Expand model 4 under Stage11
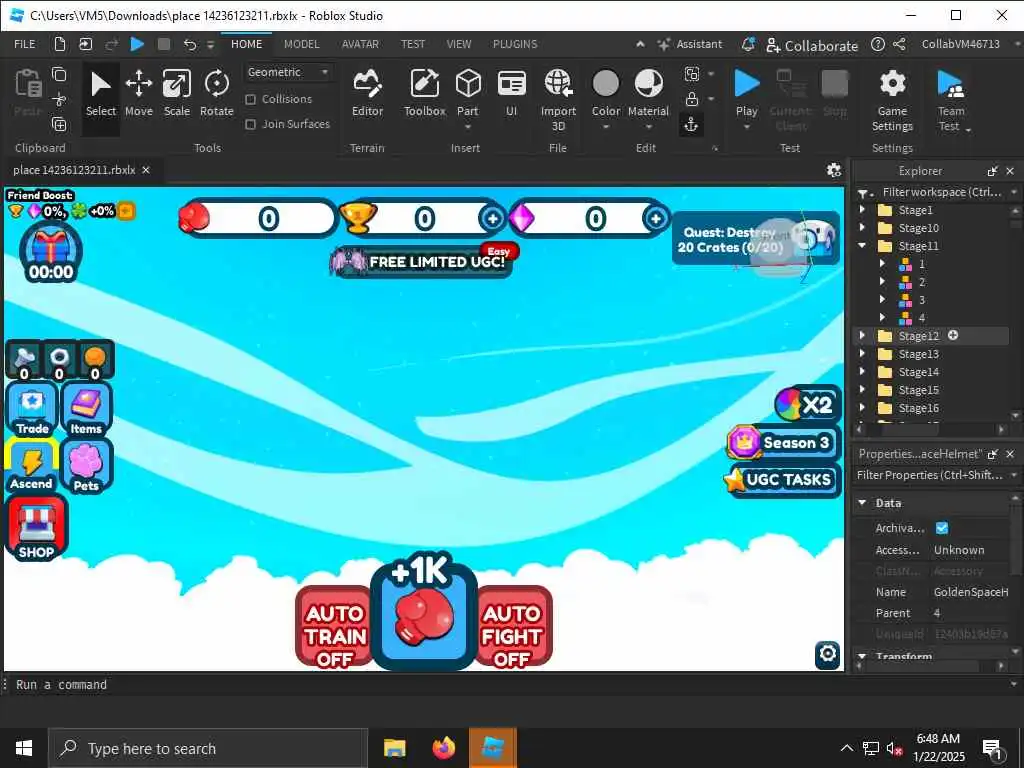Screen dimensions: 1024x768 (882, 317)
